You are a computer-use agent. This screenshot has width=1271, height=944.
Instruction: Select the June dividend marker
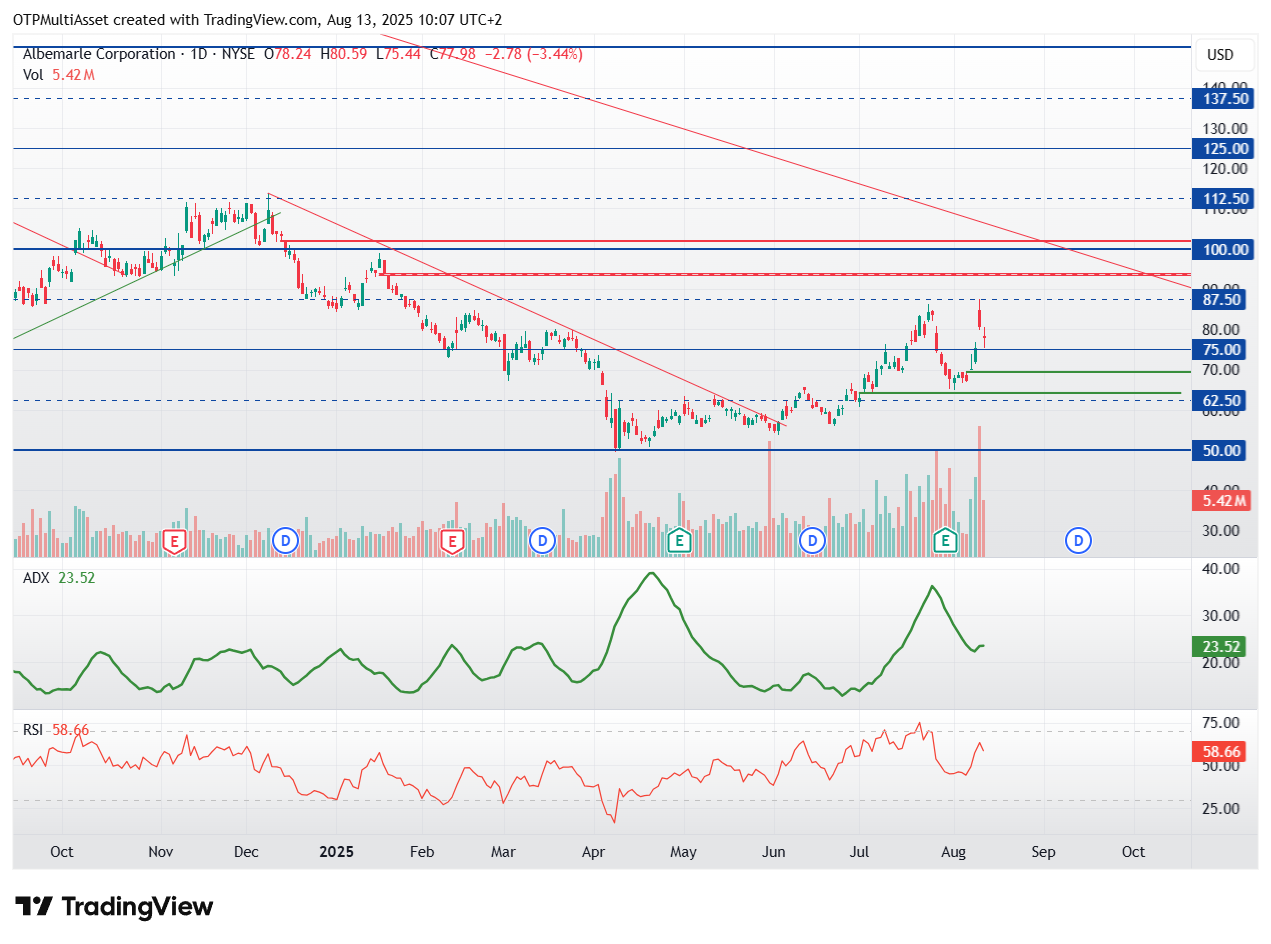[813, 541]
